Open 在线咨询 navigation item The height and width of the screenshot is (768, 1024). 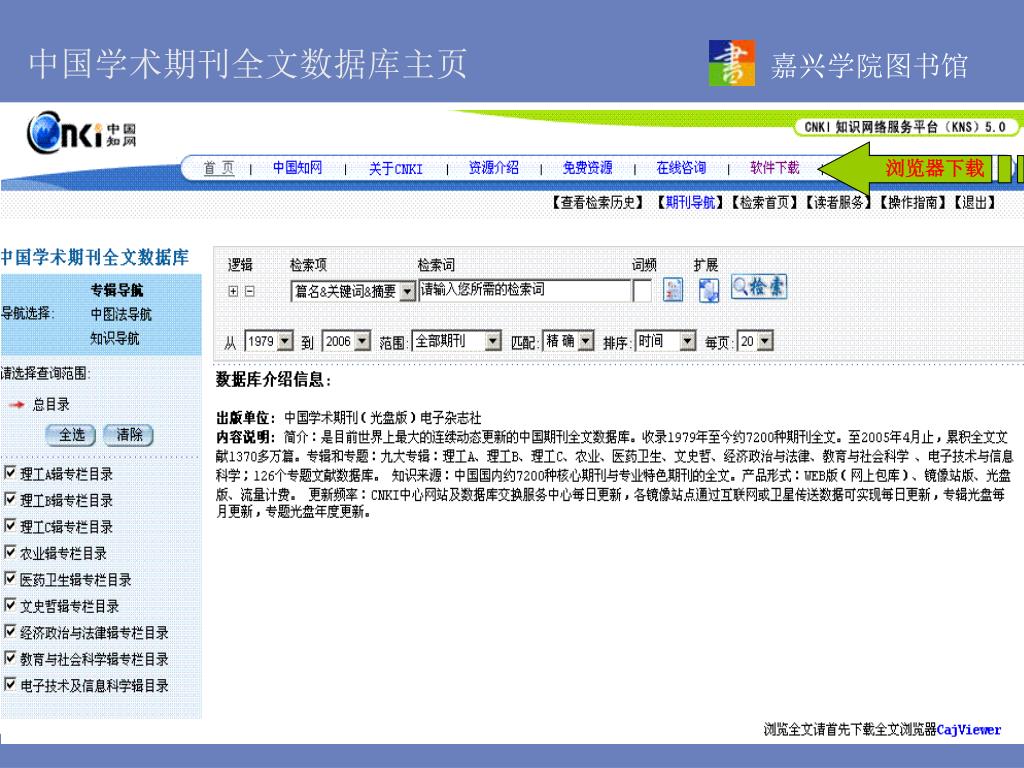pyautogui.click(x=681, y=168)
